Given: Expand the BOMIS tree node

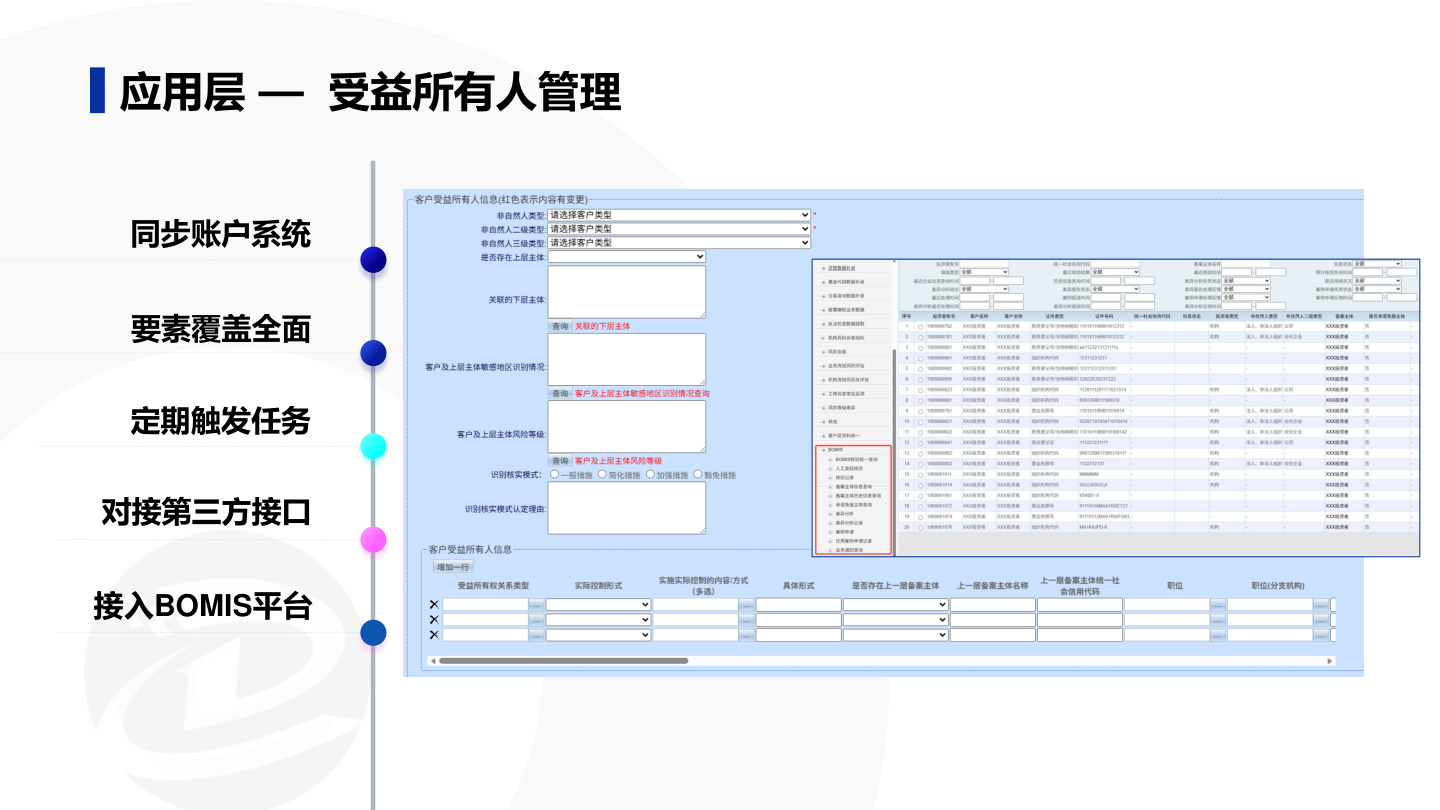Looking at the screenshot, I should (823, 450).
